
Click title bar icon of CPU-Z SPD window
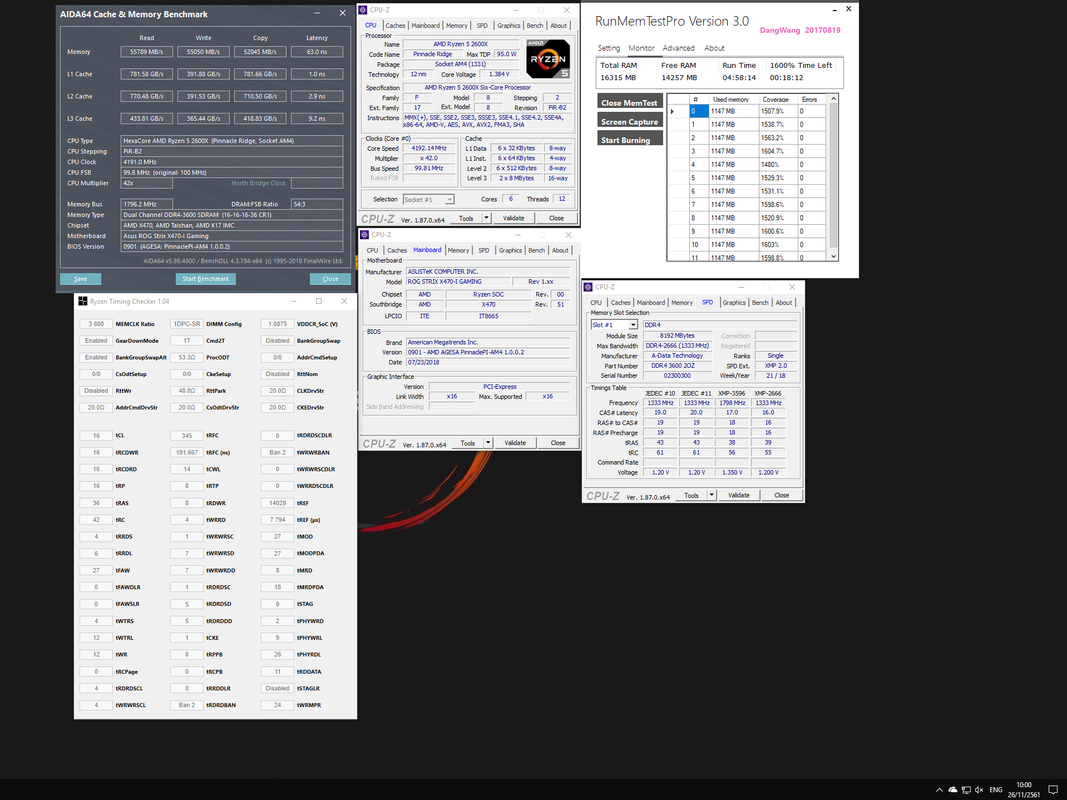[x=588, y=287]
